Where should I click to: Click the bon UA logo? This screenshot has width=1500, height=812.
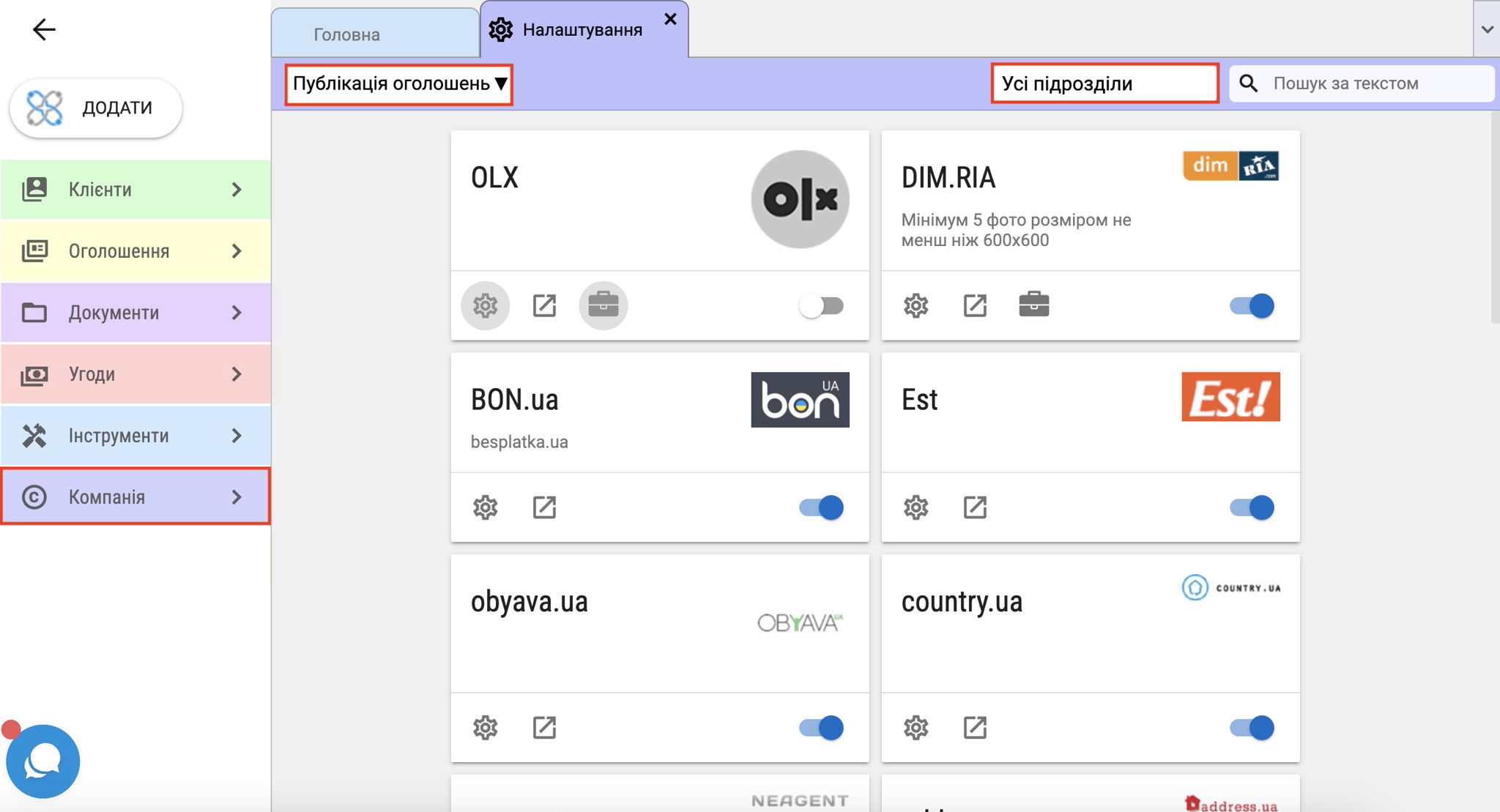[800, 400]
